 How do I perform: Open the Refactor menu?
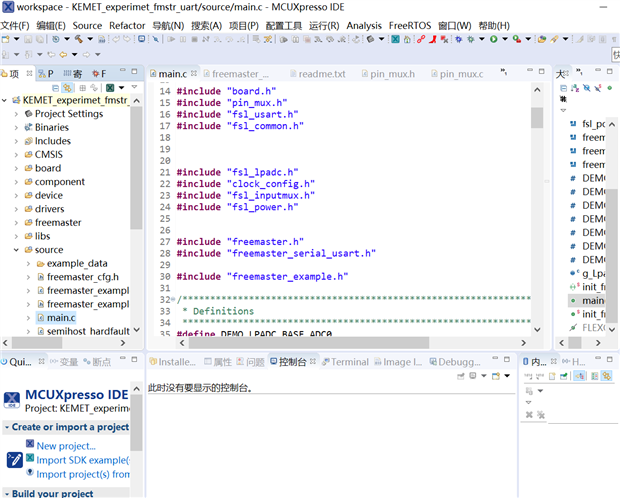tap(127, 26)
